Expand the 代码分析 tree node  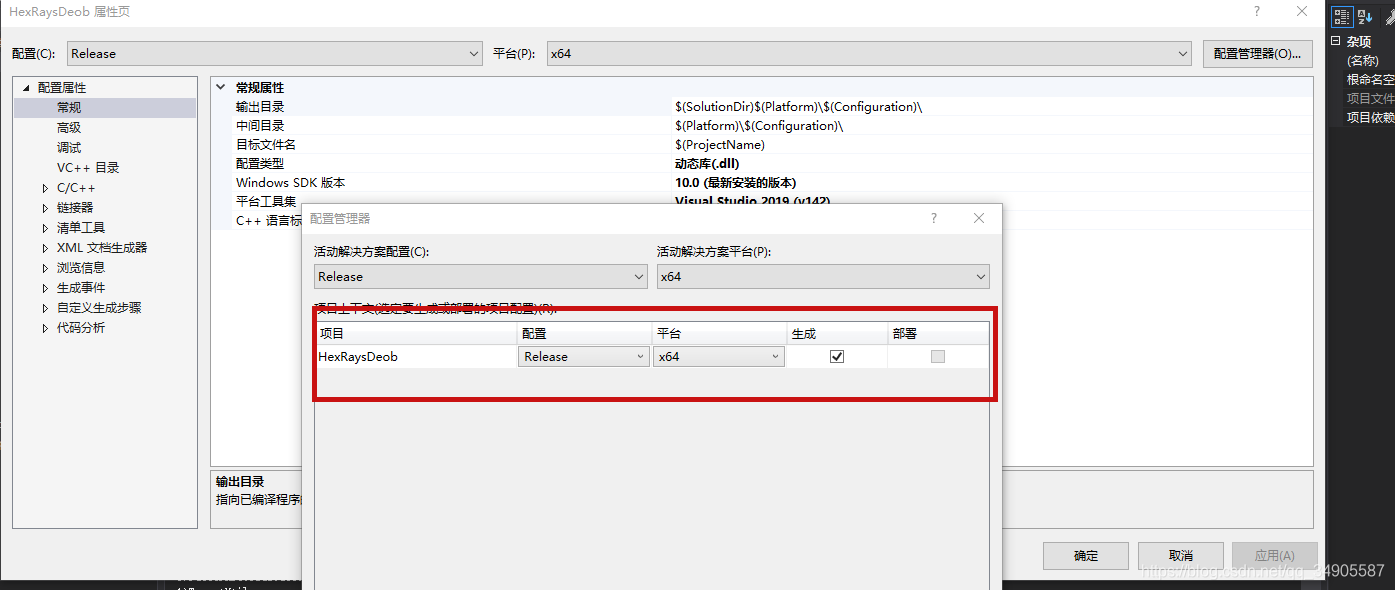[x=45, y=328]
